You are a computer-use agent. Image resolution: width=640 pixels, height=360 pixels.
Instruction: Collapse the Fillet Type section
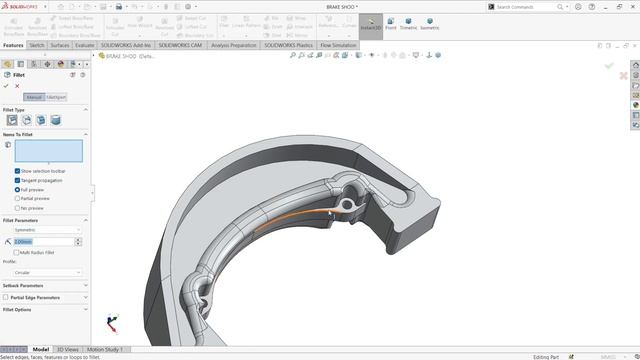[x=85, y=110]
